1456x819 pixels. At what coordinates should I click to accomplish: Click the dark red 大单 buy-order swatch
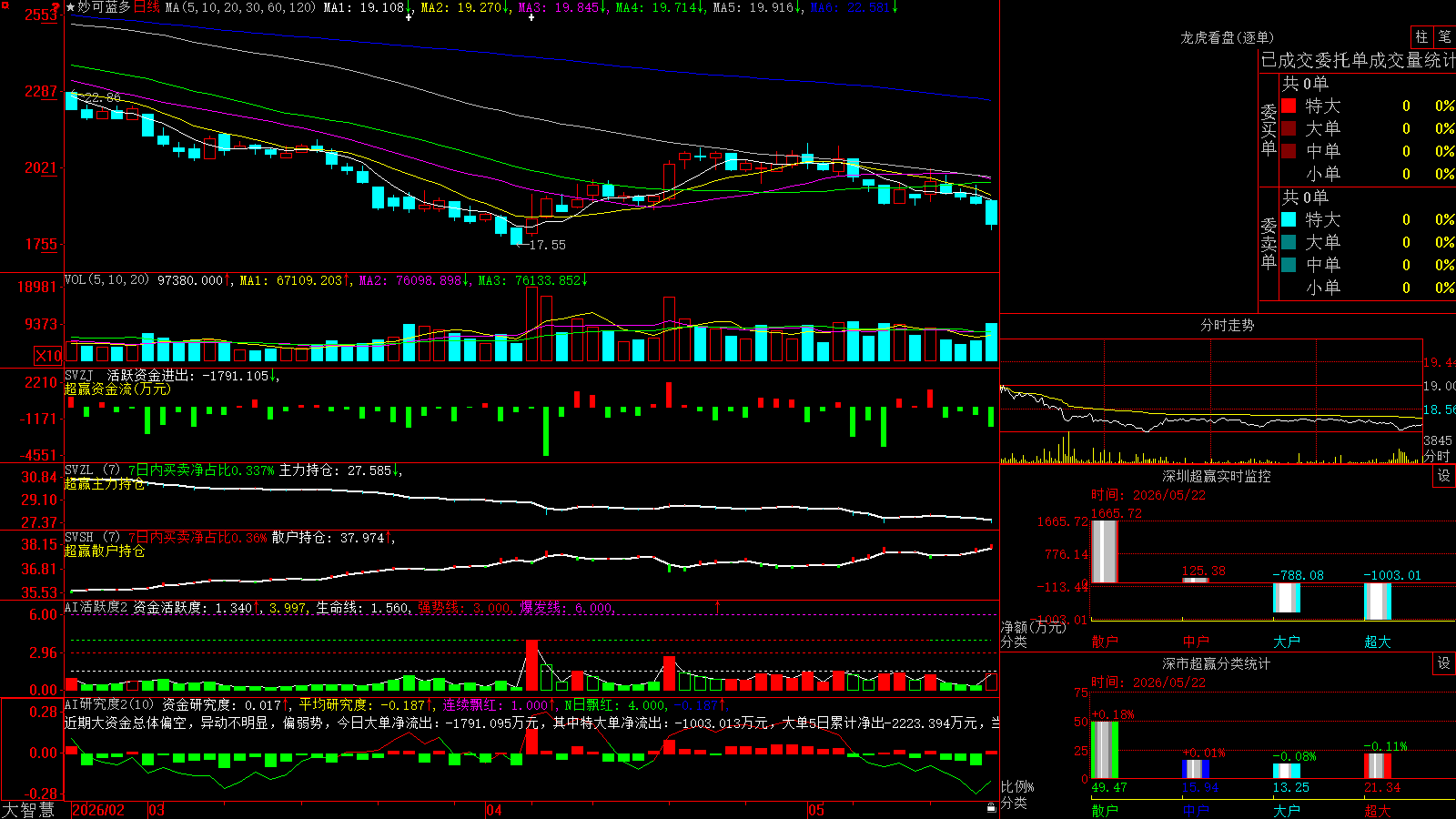coord(1289,128)
